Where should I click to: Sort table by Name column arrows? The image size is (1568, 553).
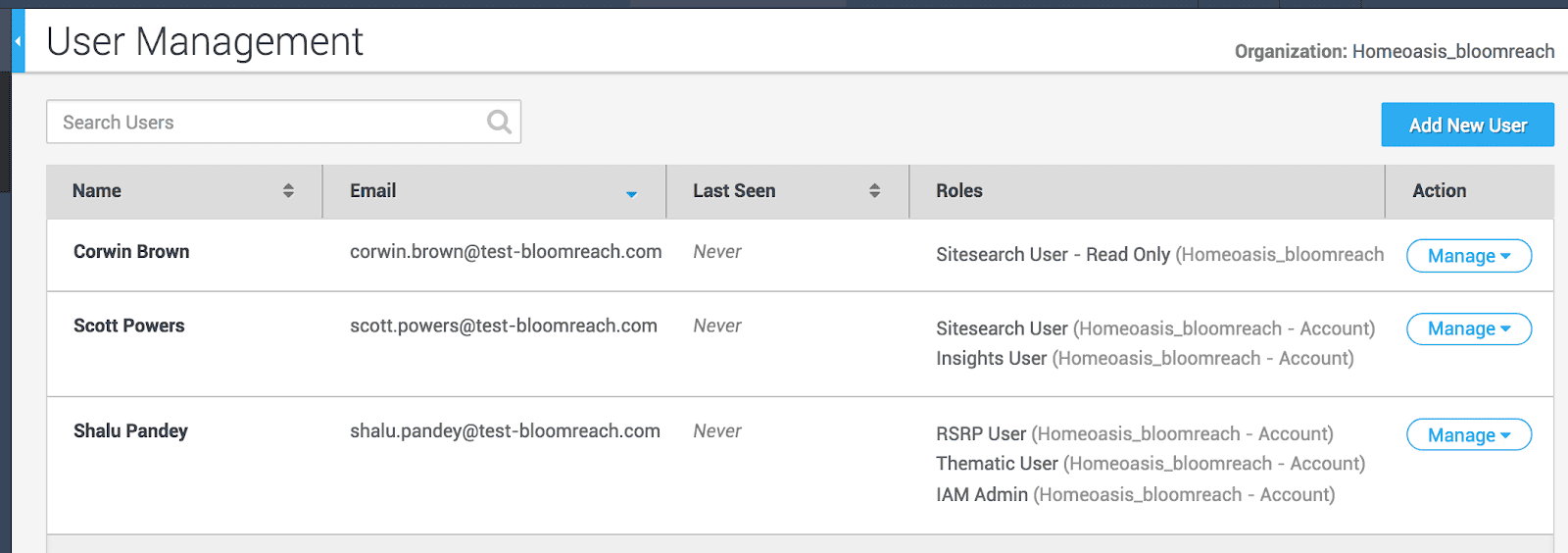tap(288, 190)
